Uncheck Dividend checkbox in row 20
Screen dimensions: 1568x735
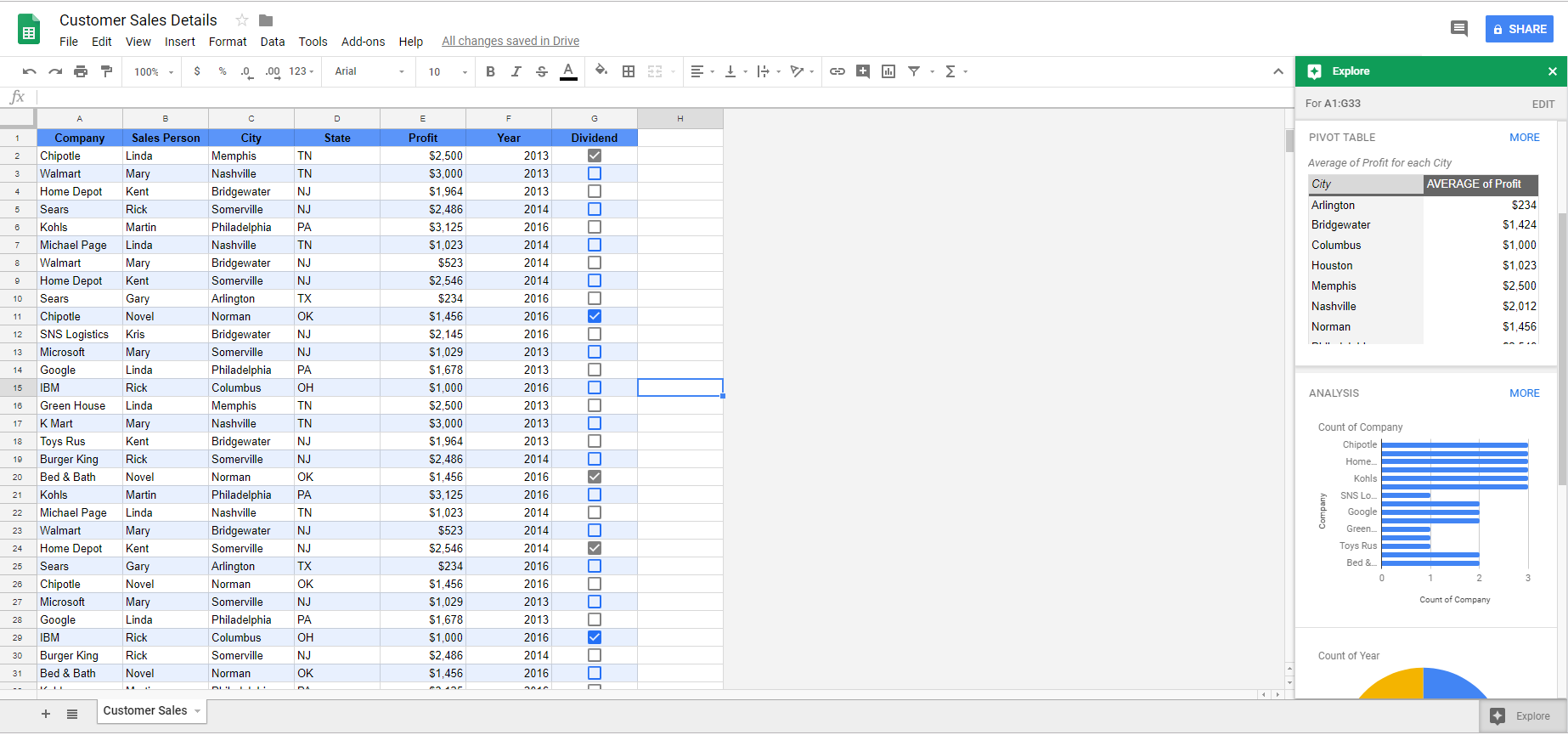point(595,477)
